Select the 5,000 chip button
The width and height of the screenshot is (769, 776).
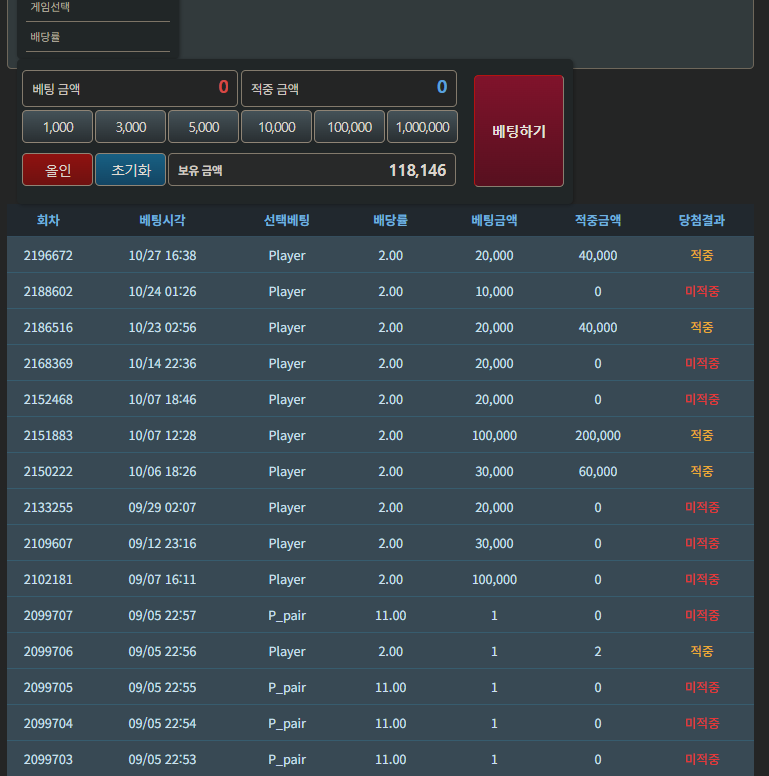[x=203, y=127]
